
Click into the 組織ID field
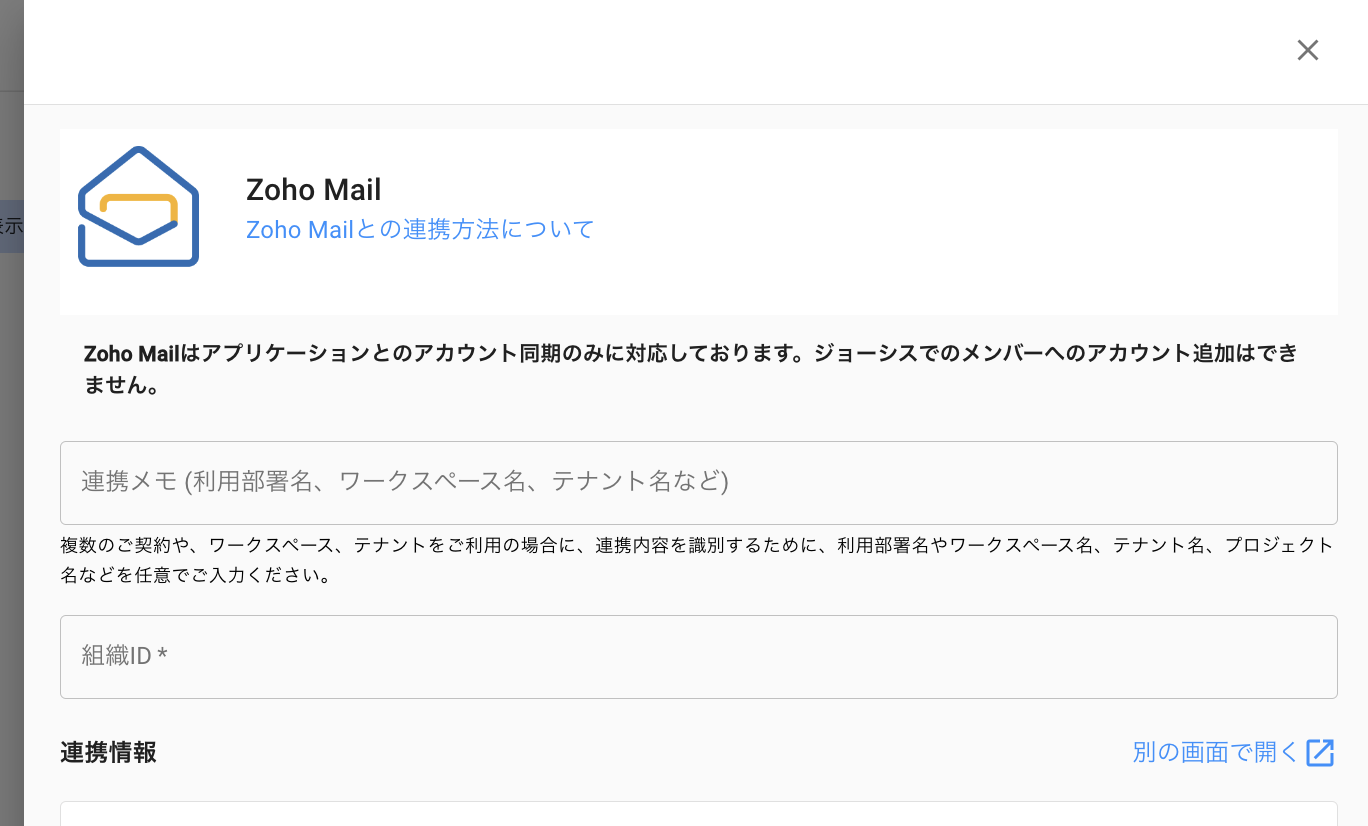698,656
